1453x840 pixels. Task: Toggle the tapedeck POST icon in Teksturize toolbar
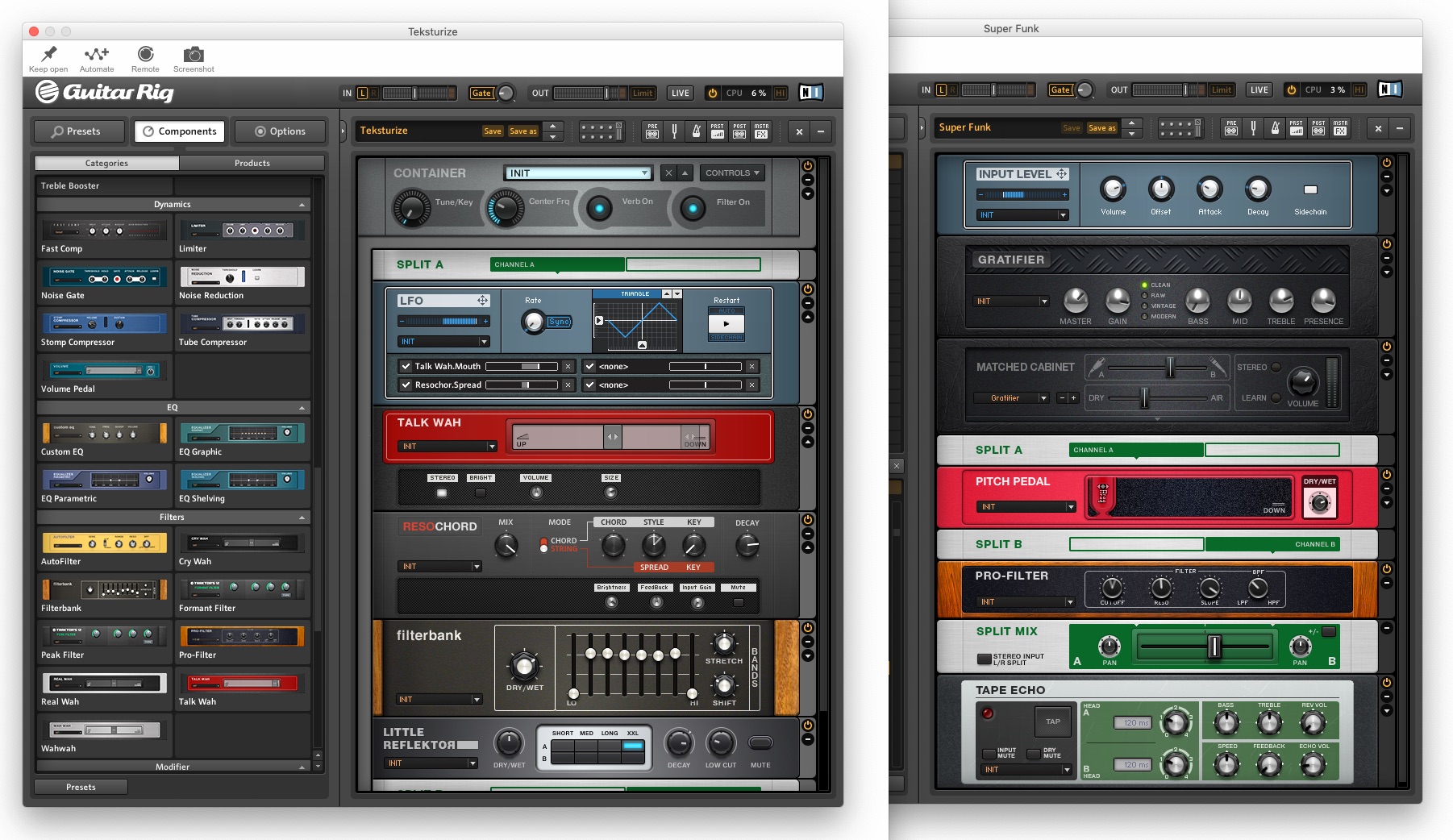(x=739, y=131)
